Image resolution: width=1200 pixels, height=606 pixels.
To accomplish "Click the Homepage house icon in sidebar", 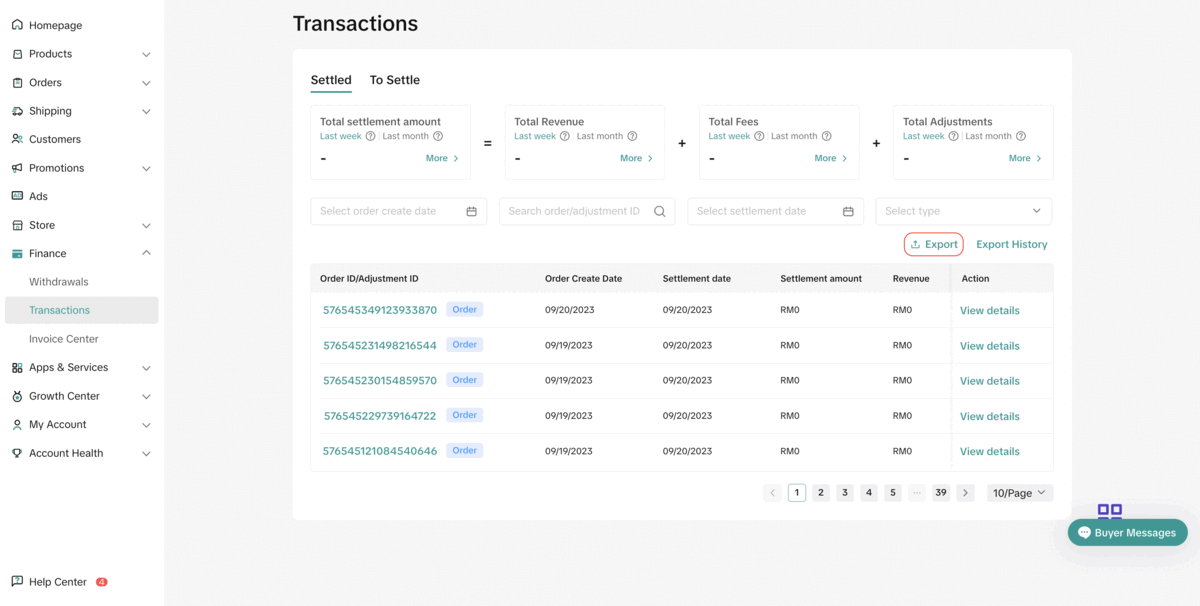I will (17, 25).
